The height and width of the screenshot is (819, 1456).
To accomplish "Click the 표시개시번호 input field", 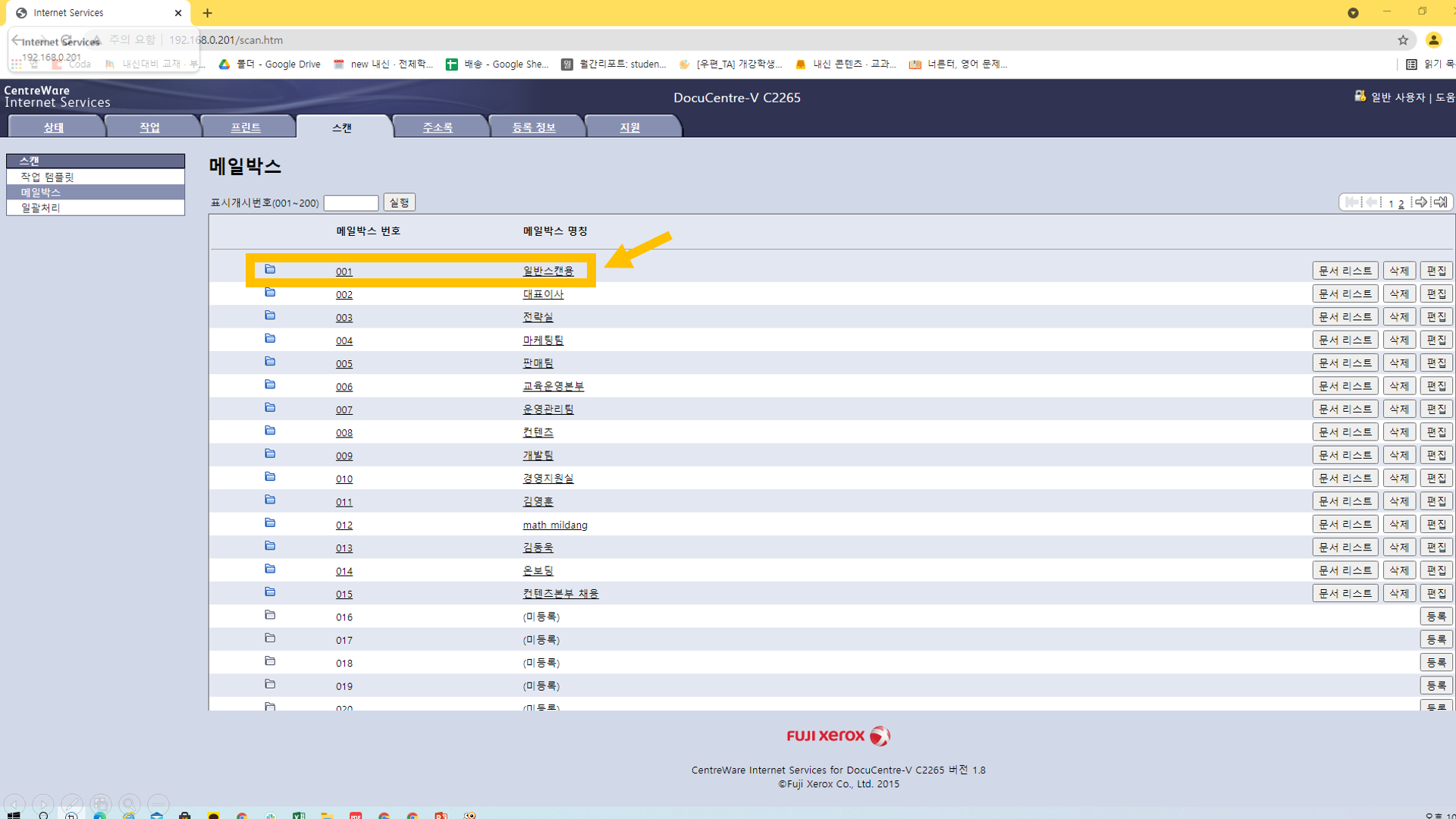I will point(350,202).
